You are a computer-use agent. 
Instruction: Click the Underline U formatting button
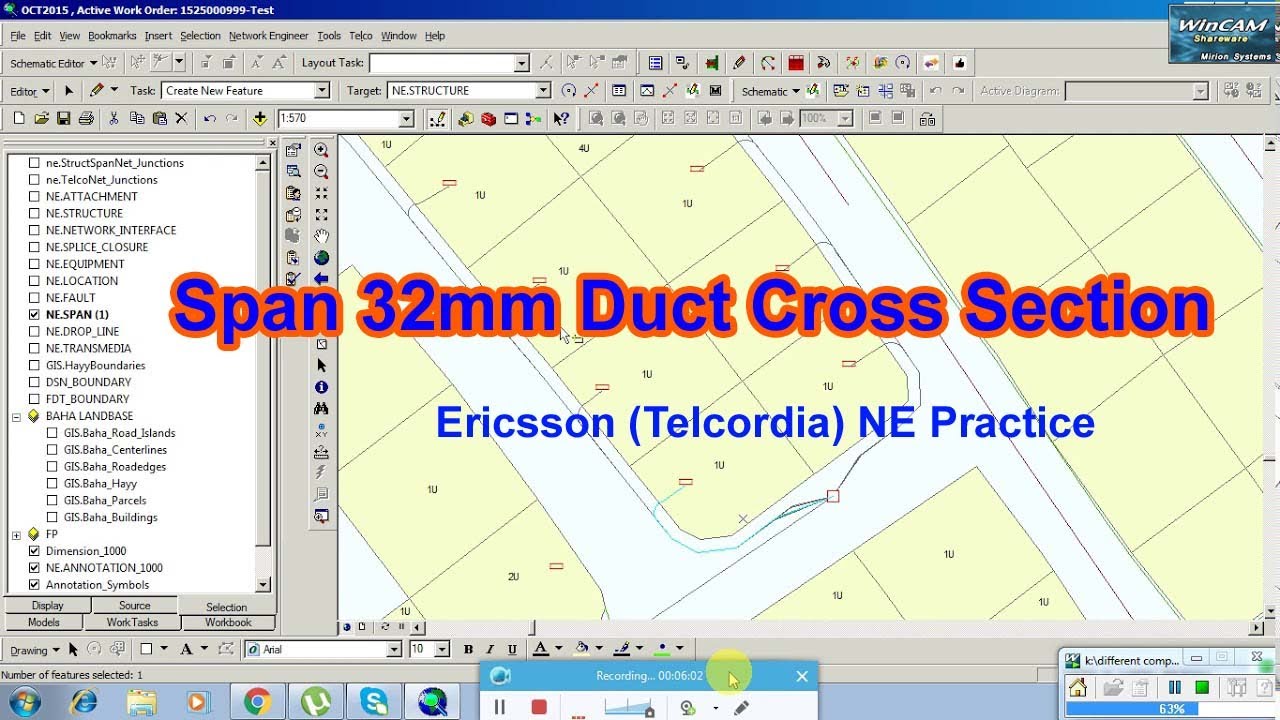coord(512,649)
